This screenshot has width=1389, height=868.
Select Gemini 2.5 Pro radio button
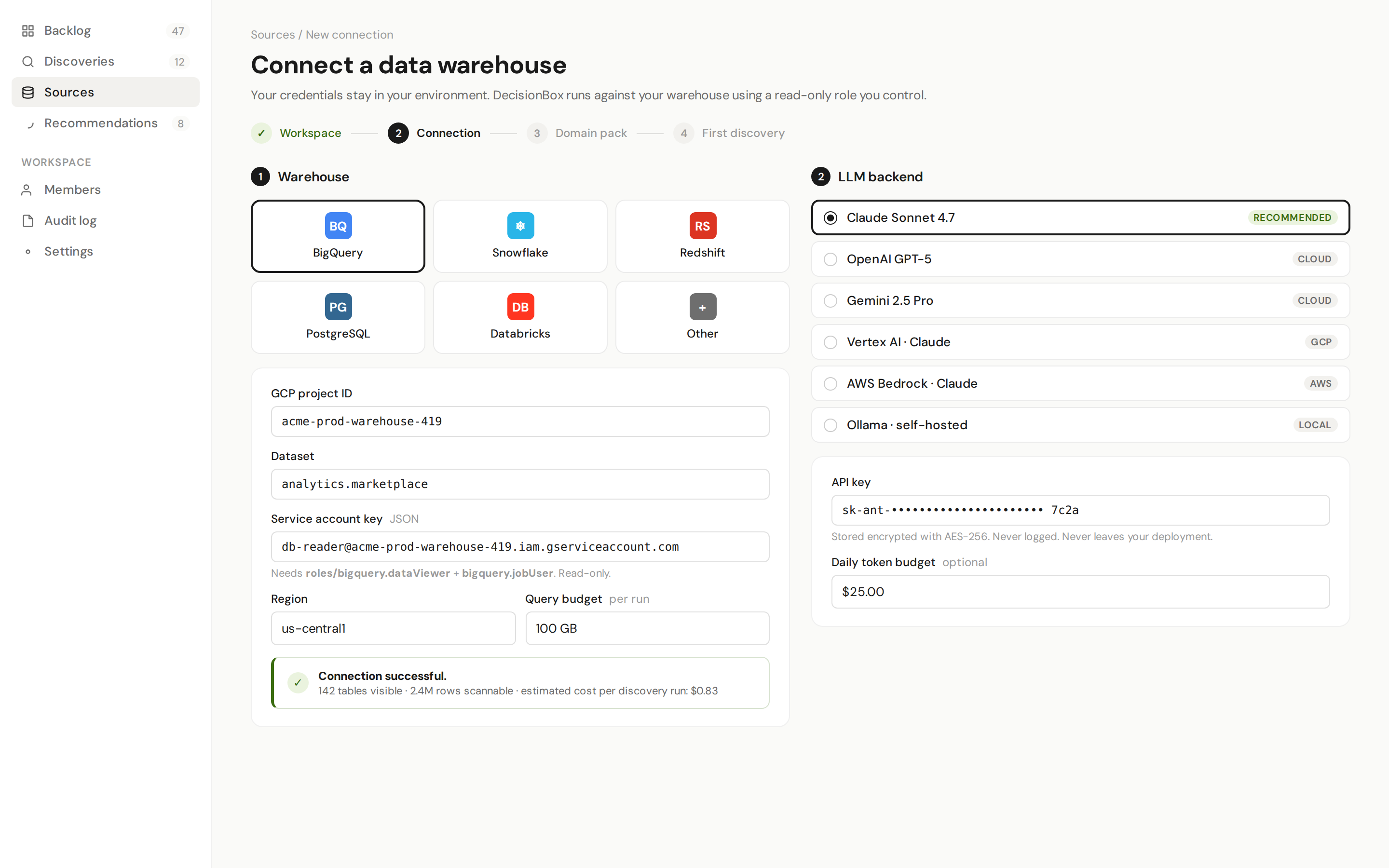tap(830, 301)
